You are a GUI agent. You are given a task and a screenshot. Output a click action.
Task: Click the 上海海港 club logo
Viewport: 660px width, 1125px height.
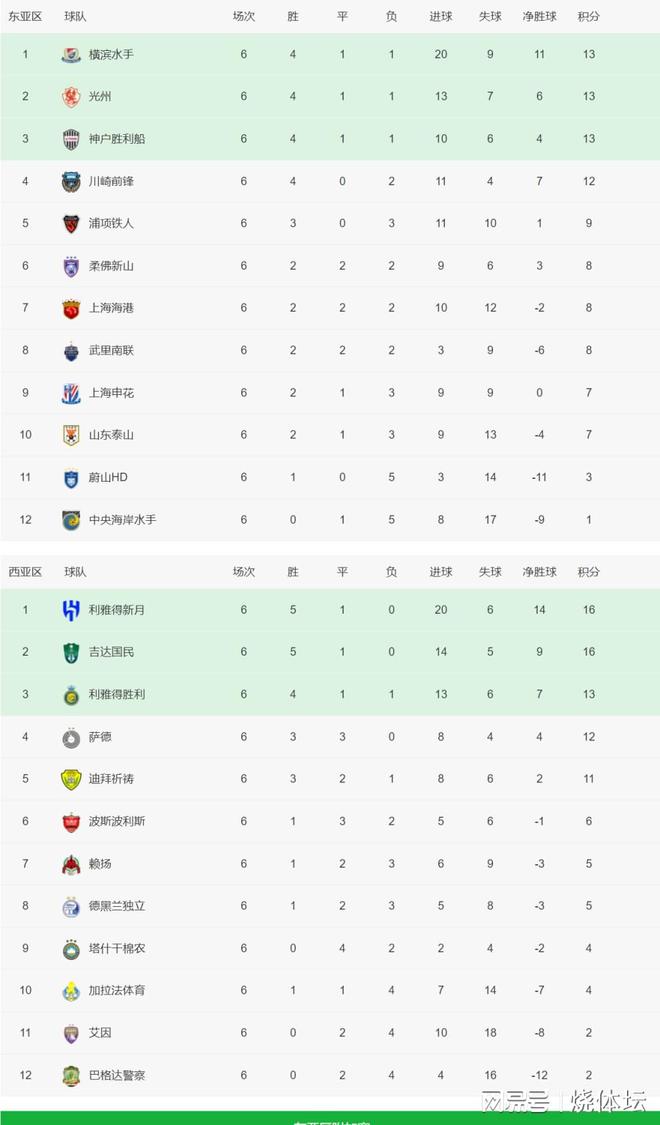click(71, 309)
